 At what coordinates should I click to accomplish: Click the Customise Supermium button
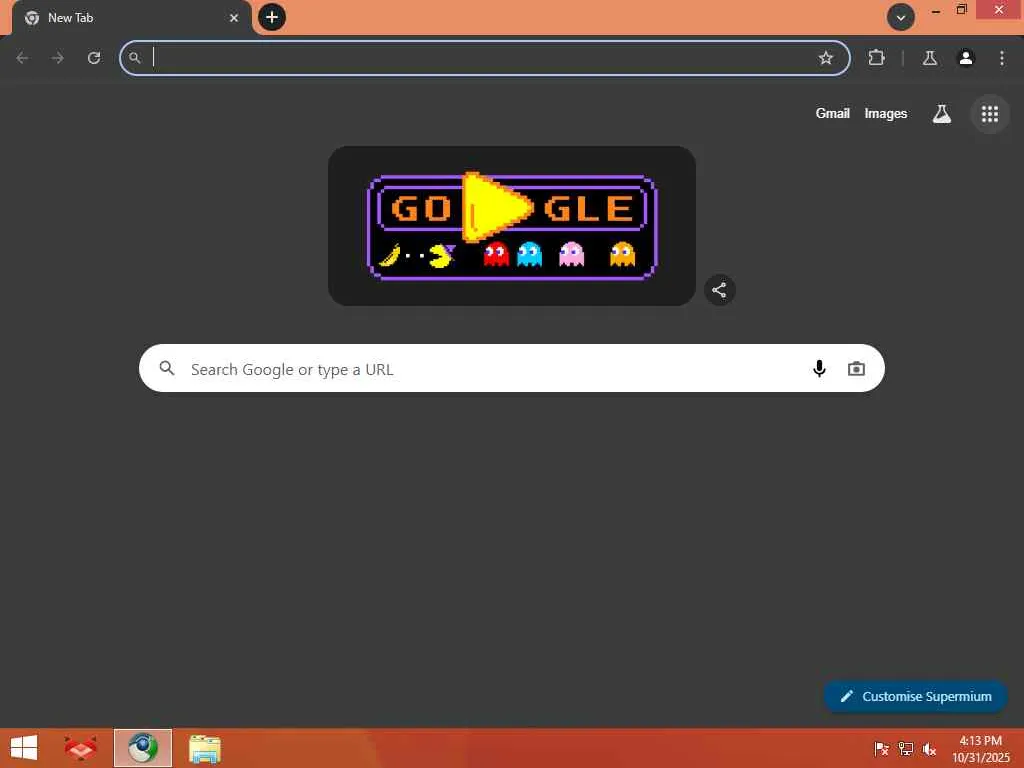tap(915, 696)
